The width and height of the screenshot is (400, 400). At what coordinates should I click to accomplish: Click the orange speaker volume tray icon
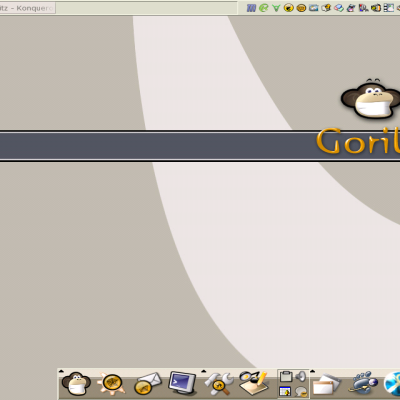pos(376,8)
